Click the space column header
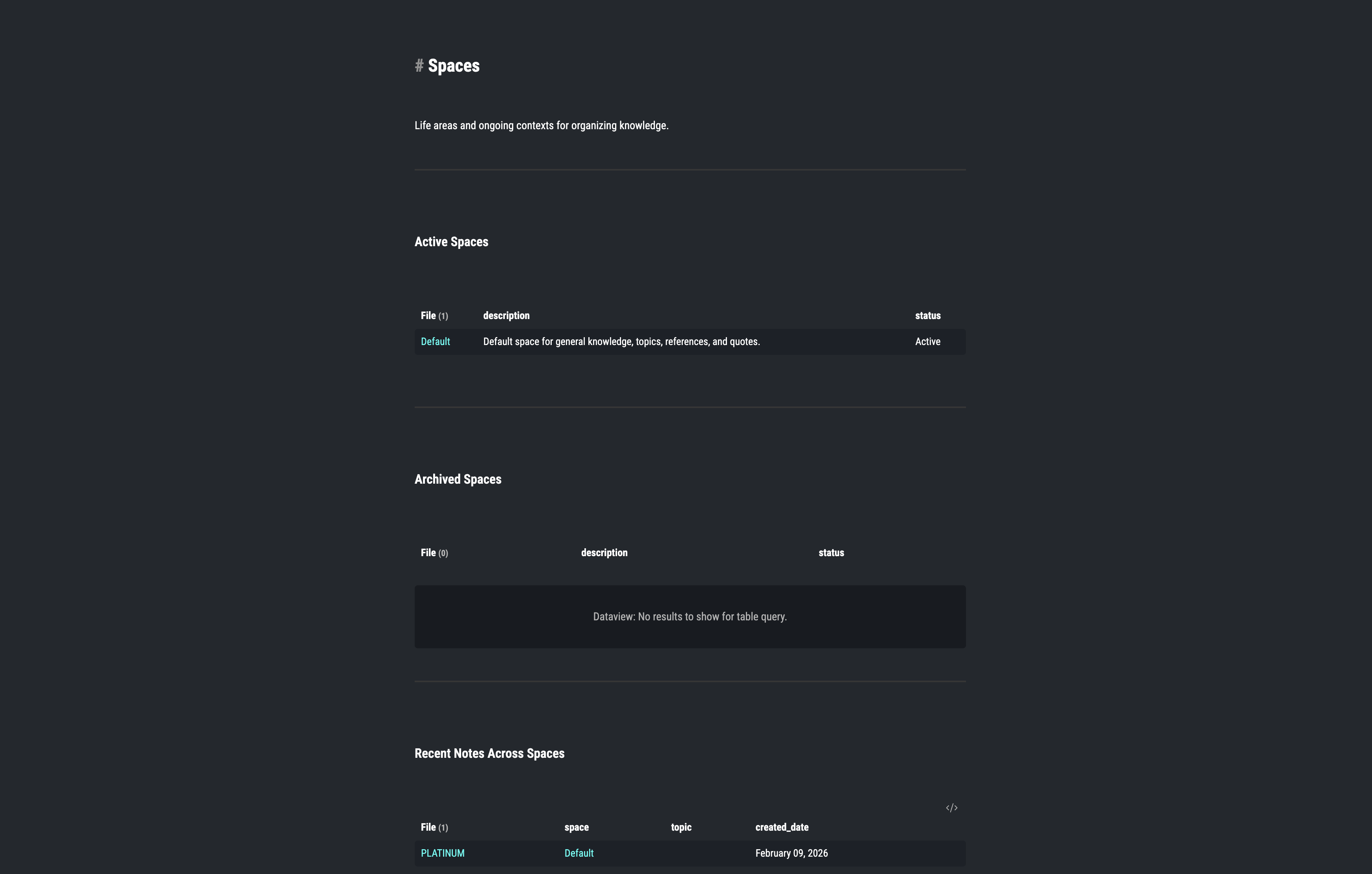Viewport: 1372px width, 874px height. pos(577,827)
